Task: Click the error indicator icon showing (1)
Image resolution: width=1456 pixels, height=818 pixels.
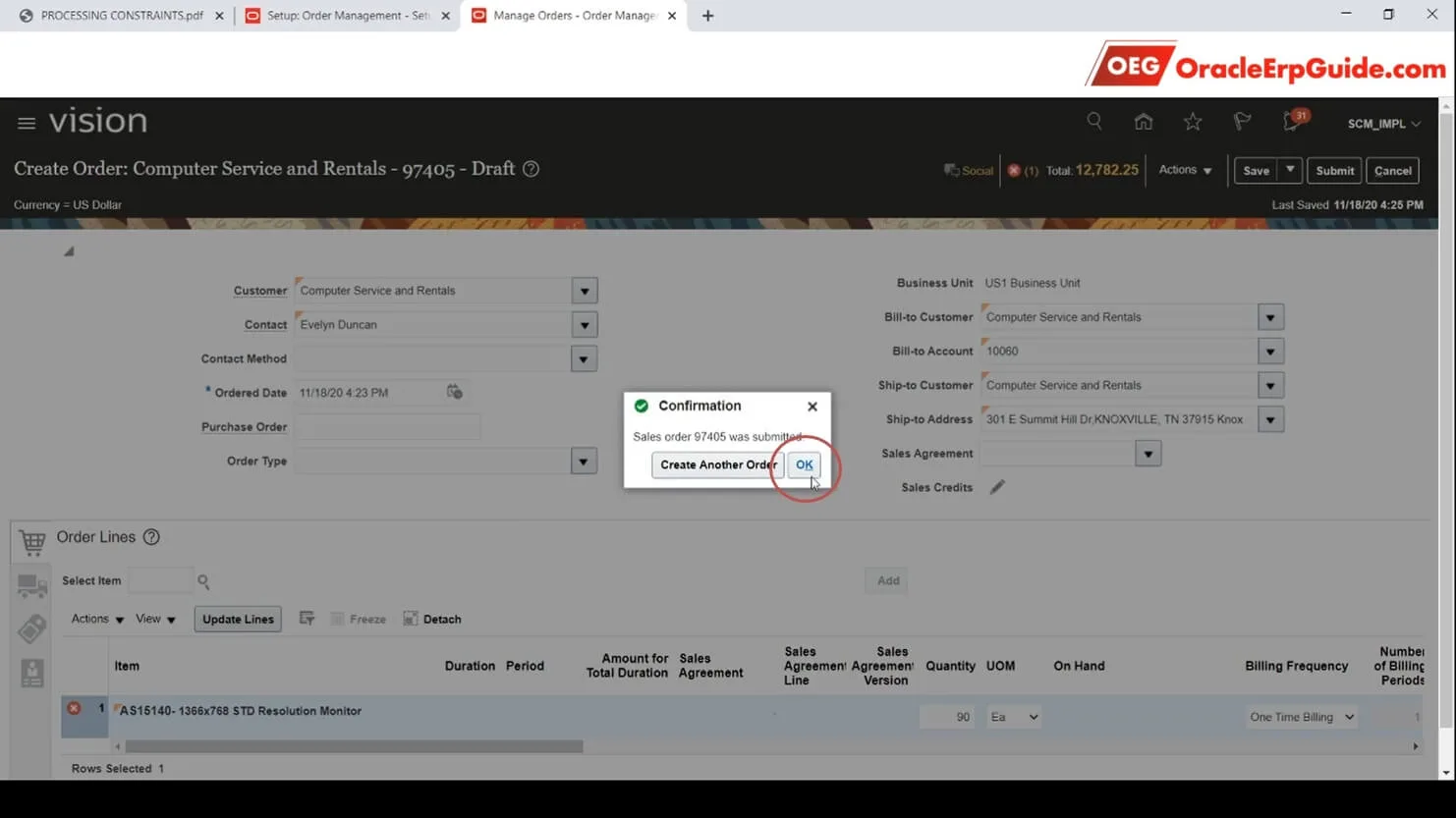Action: pyautogui.click(x=1014, y=170)
